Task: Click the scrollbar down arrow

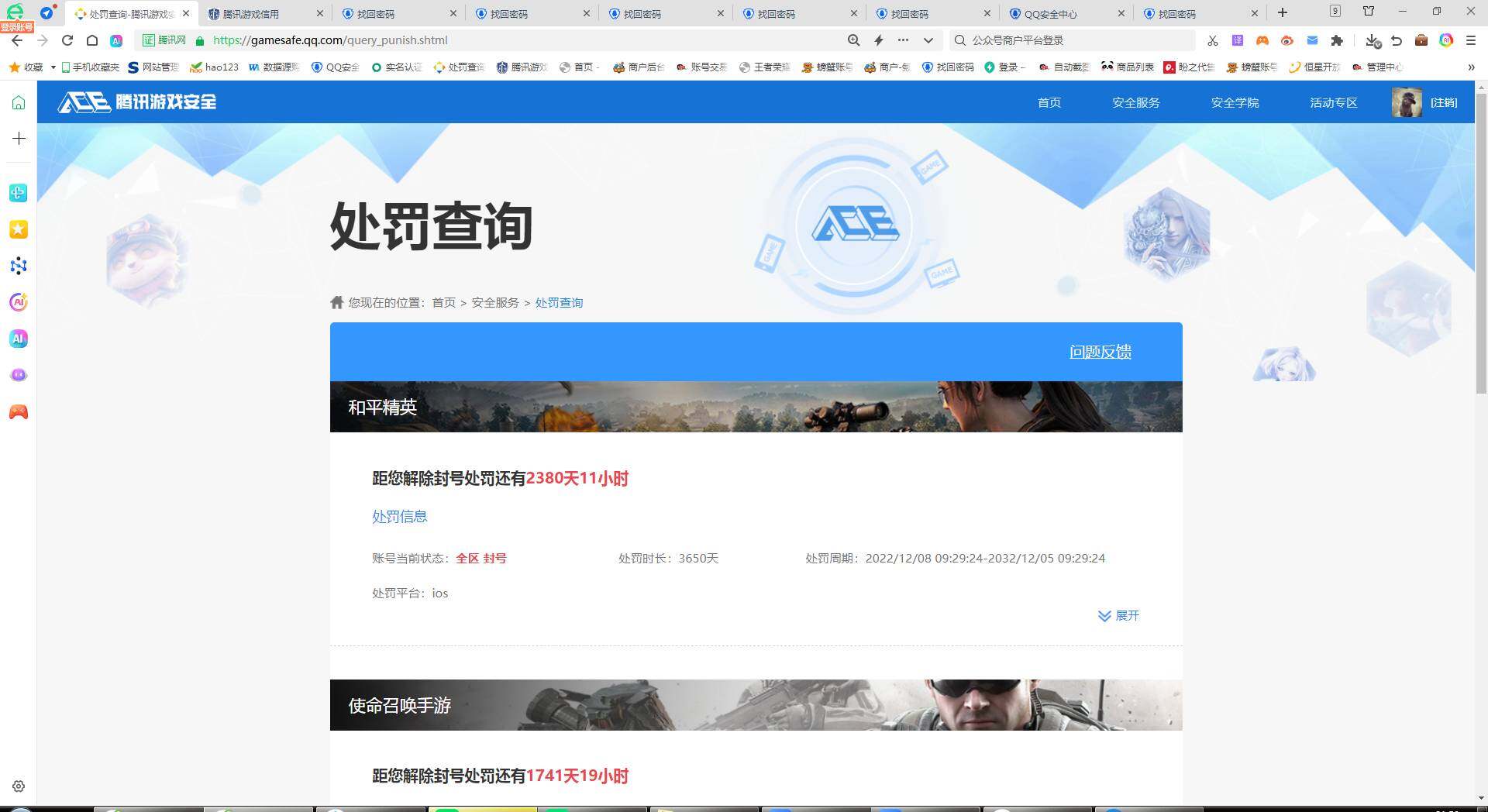Action: coord(1481,798)
